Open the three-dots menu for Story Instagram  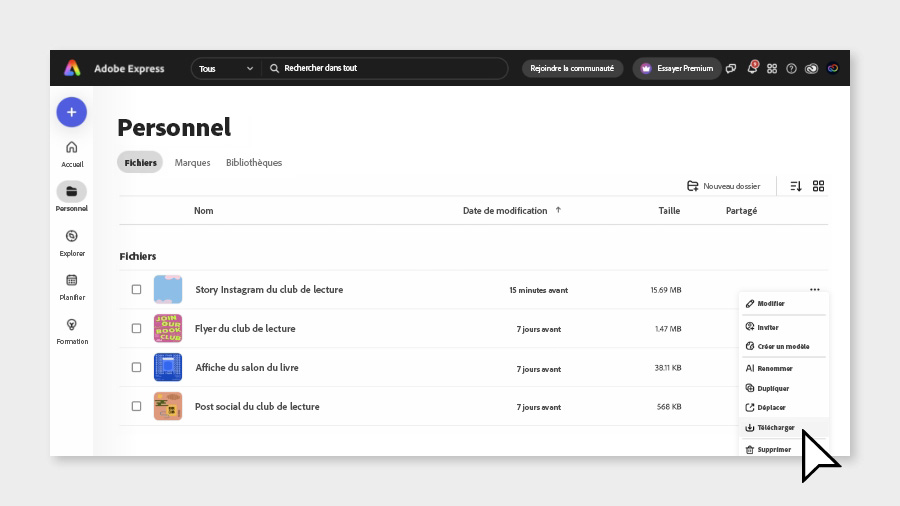815,290
